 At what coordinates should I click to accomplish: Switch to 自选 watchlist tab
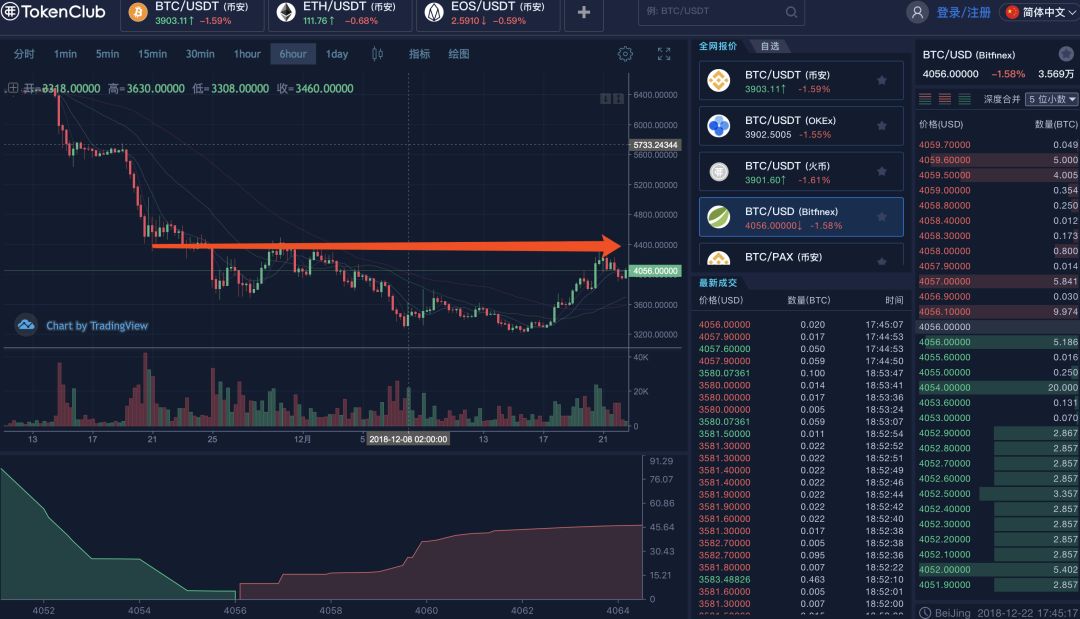pos(770,46)
